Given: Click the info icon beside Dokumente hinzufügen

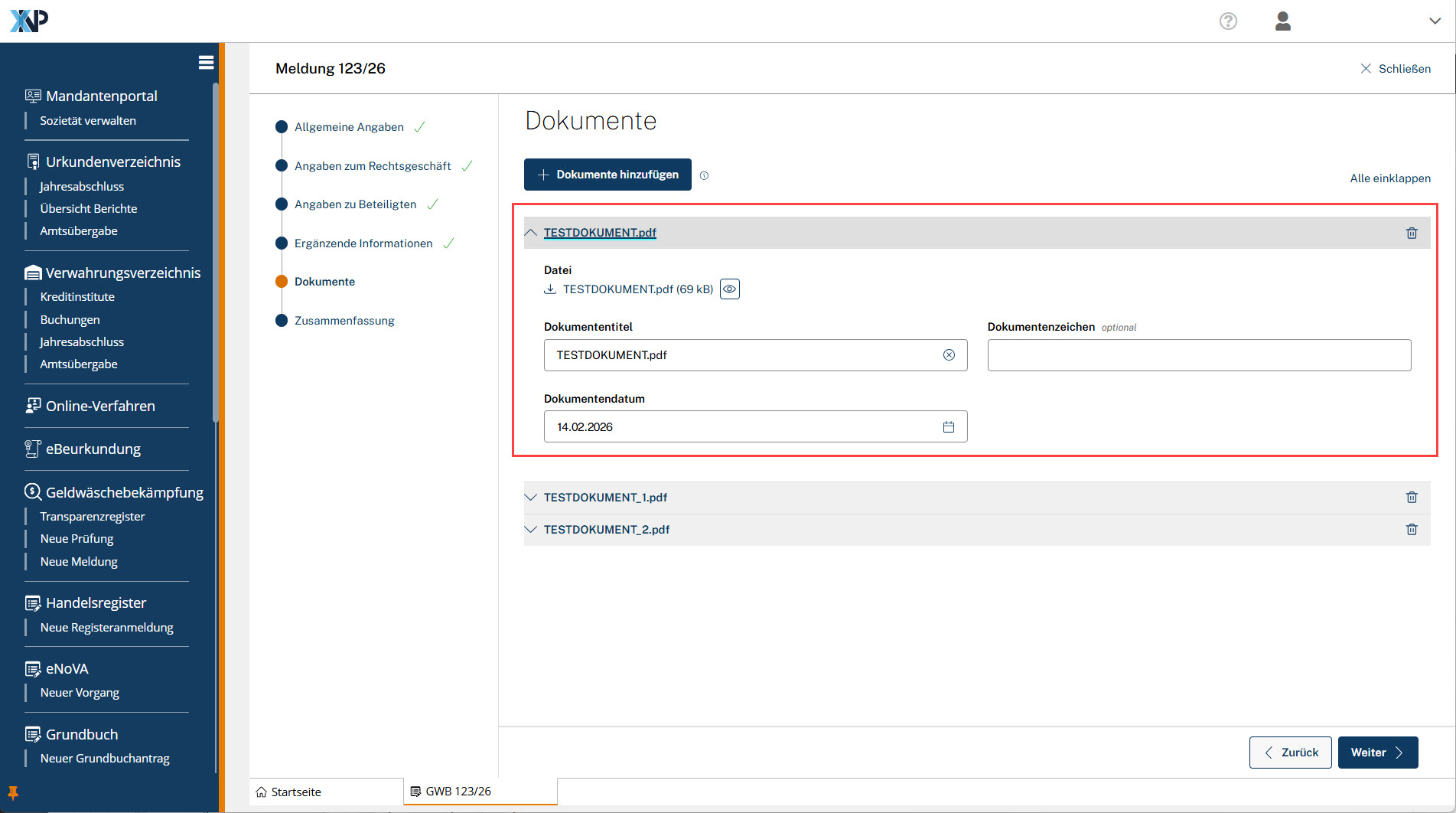Looking at the screenshot, I should [705, 175].
